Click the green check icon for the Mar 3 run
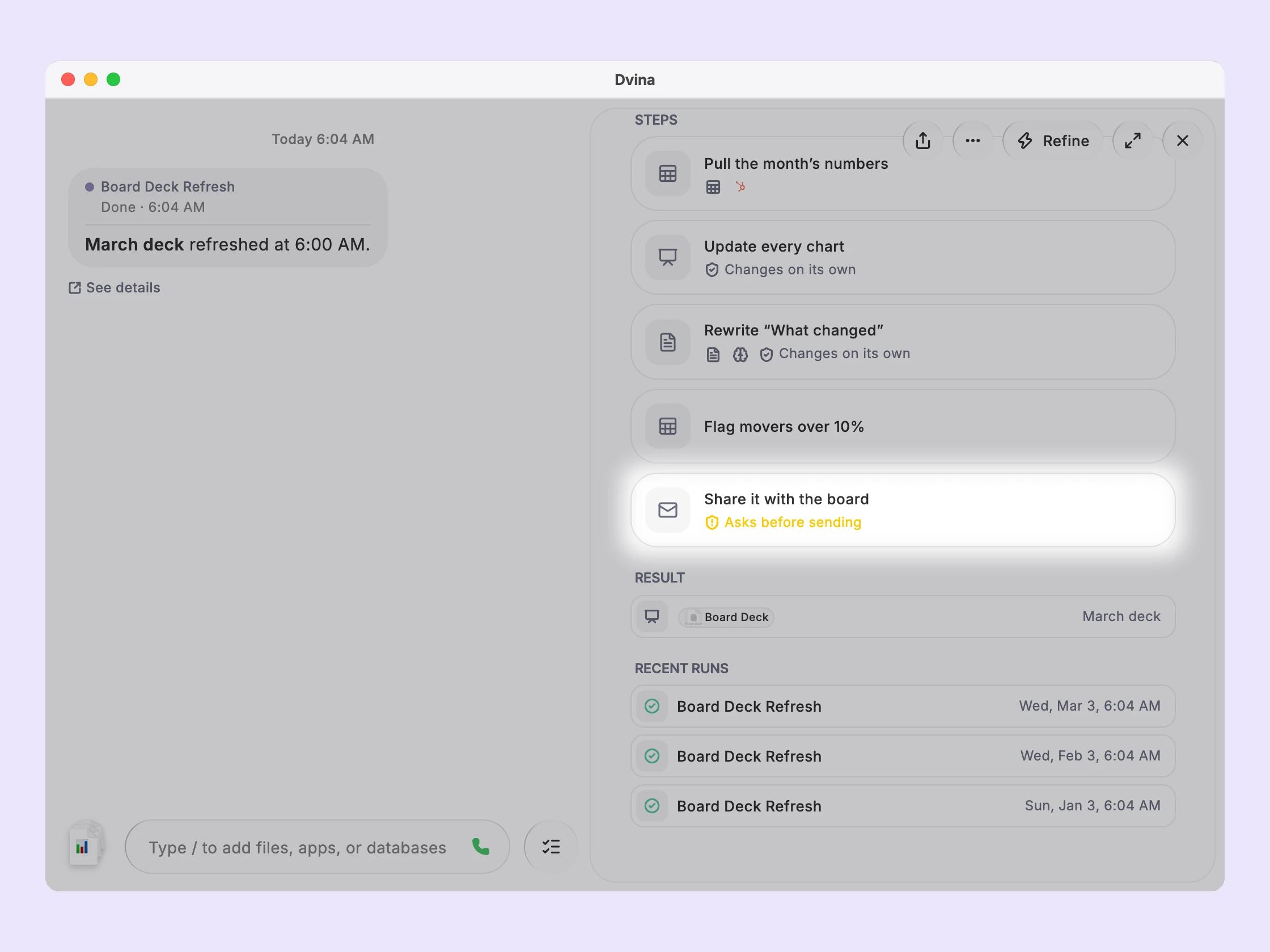1270x952 pixels. (651, 706)
